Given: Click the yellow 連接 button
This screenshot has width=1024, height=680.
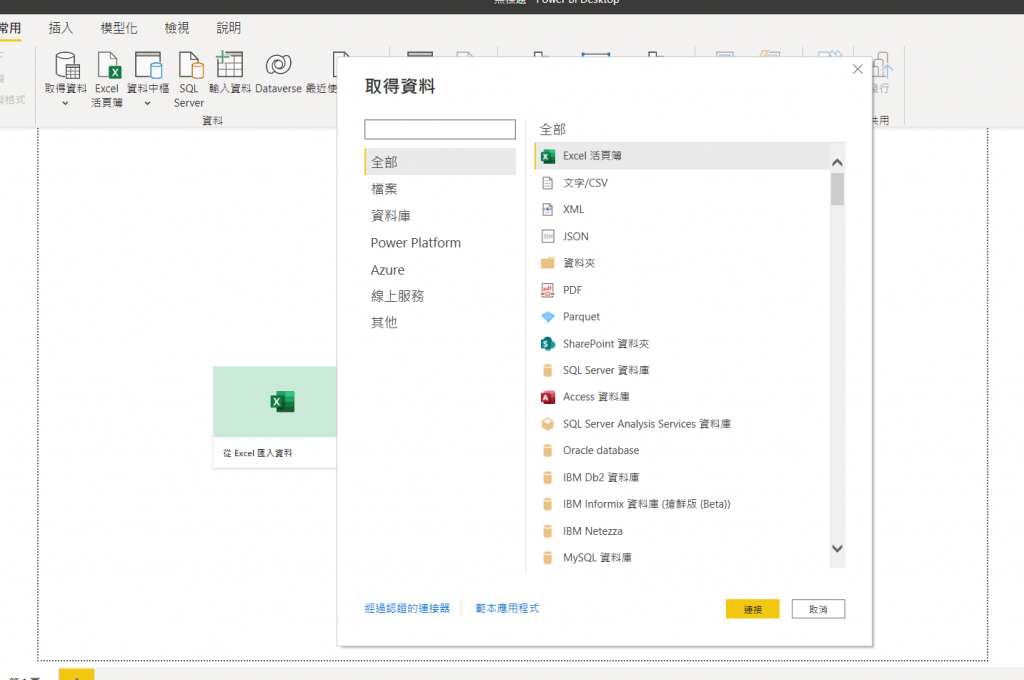Looking at the screenshot, I should click(752, 609).
